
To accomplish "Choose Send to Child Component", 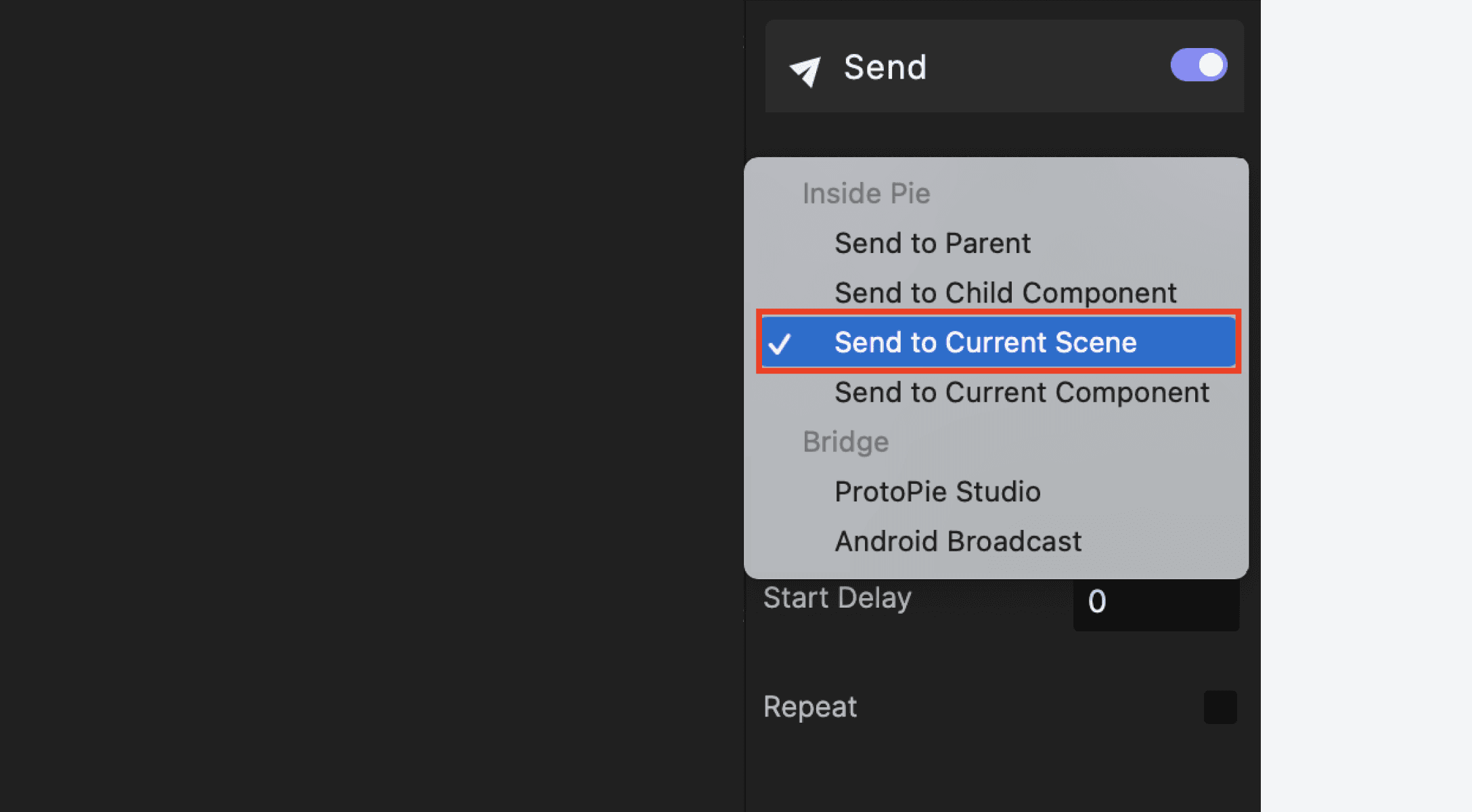I will (1005, 292).
